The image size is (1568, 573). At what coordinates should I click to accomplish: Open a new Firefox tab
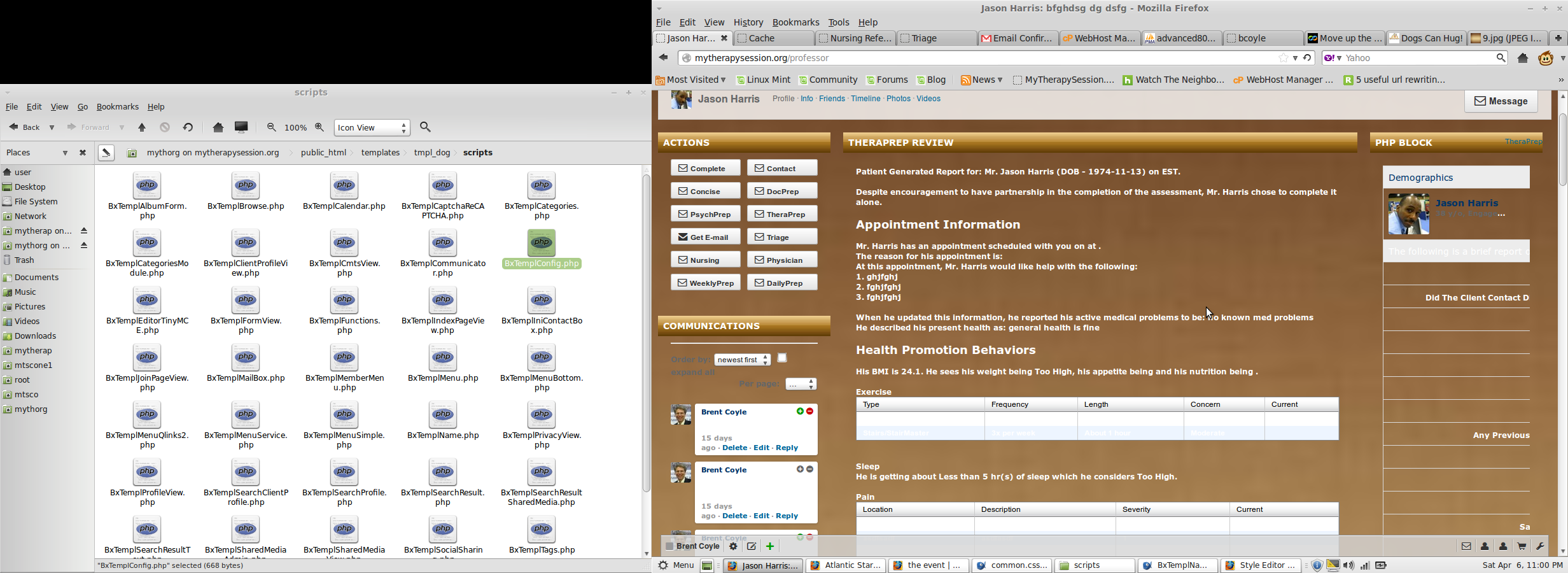click(1558, 38)
